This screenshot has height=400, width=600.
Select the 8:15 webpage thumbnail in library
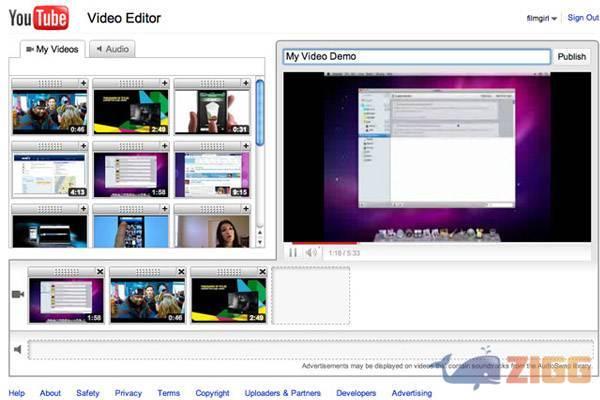[x=212, y=175]
